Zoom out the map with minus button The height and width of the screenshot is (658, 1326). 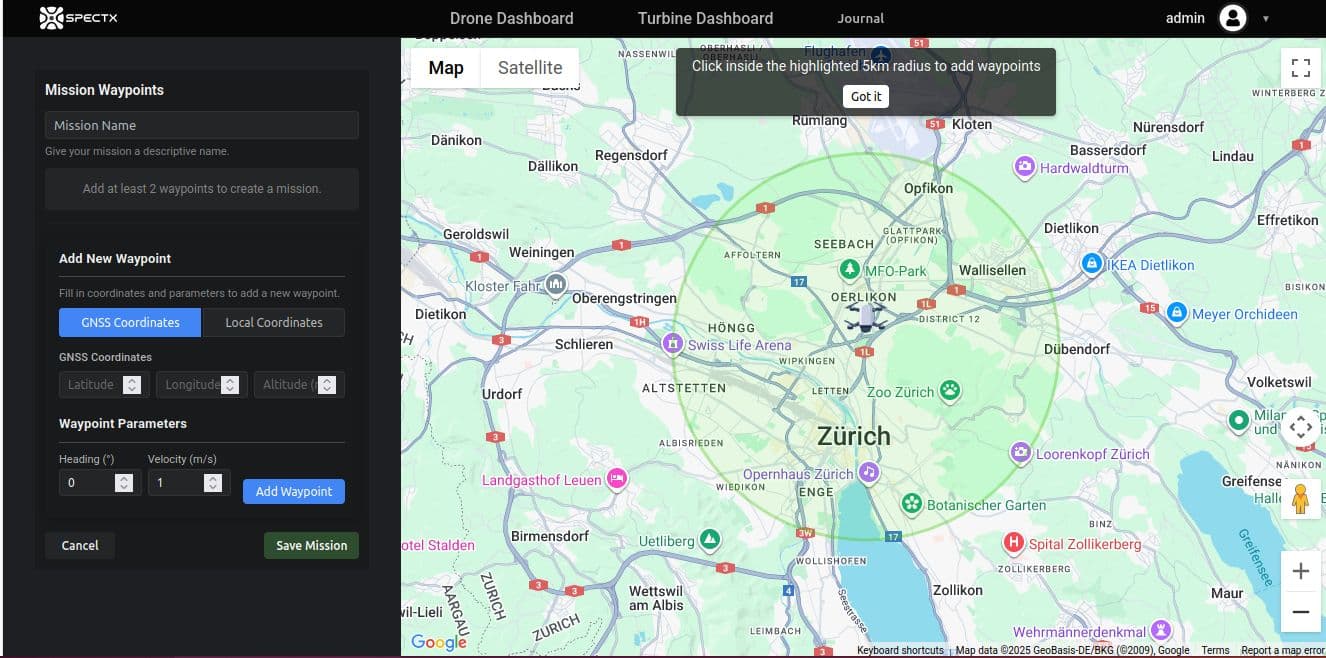(1300, 611)
